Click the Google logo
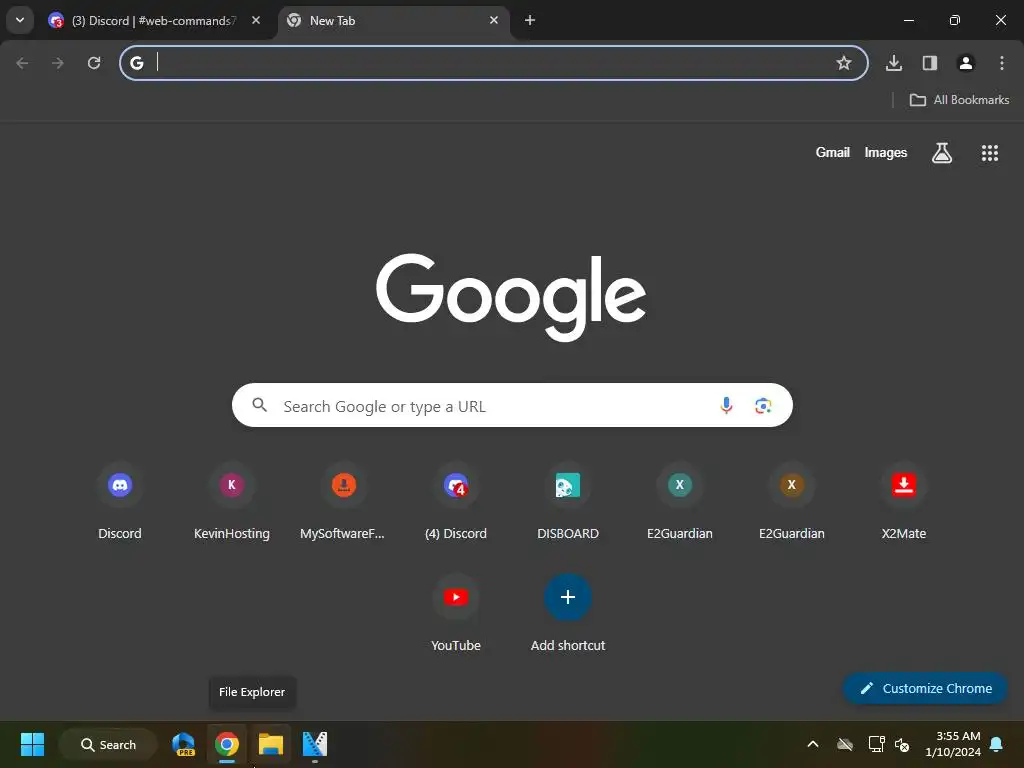Image resolution: width=1024 pixels, height=768 pixels. pos(511,297)
